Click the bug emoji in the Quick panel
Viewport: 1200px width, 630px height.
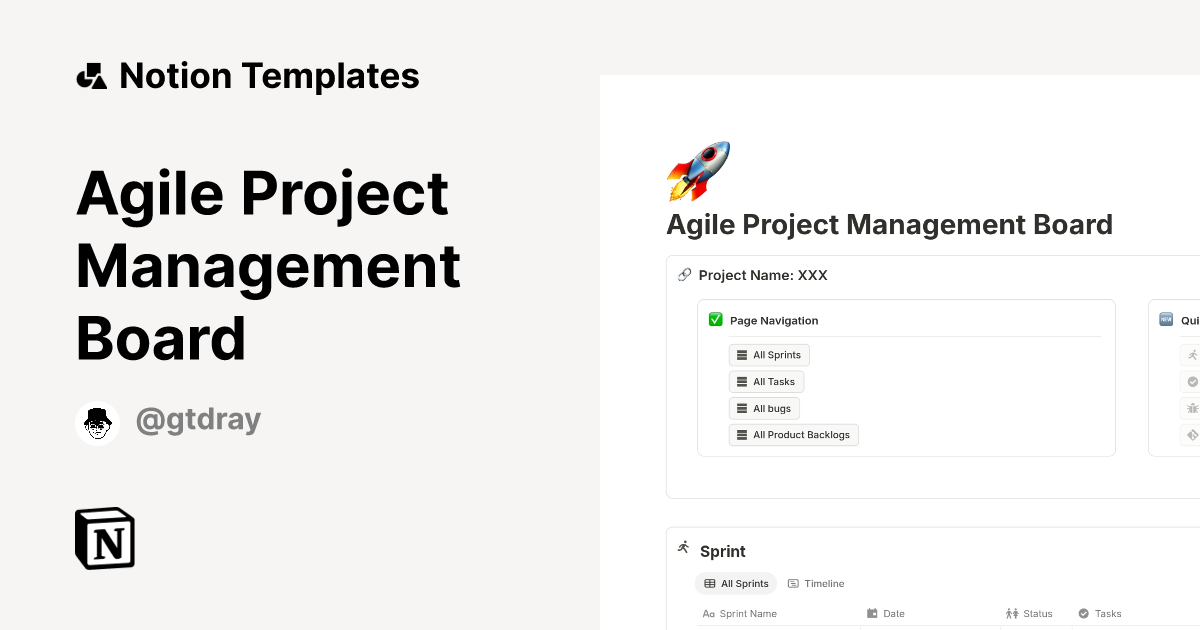click(x=1192, y=408)
